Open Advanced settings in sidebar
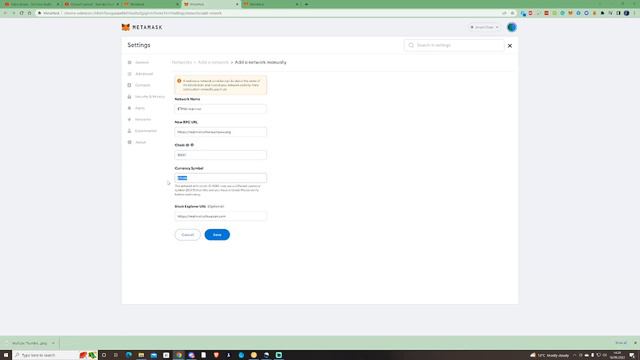Viewport: 640px width, 360px height. 144,74
